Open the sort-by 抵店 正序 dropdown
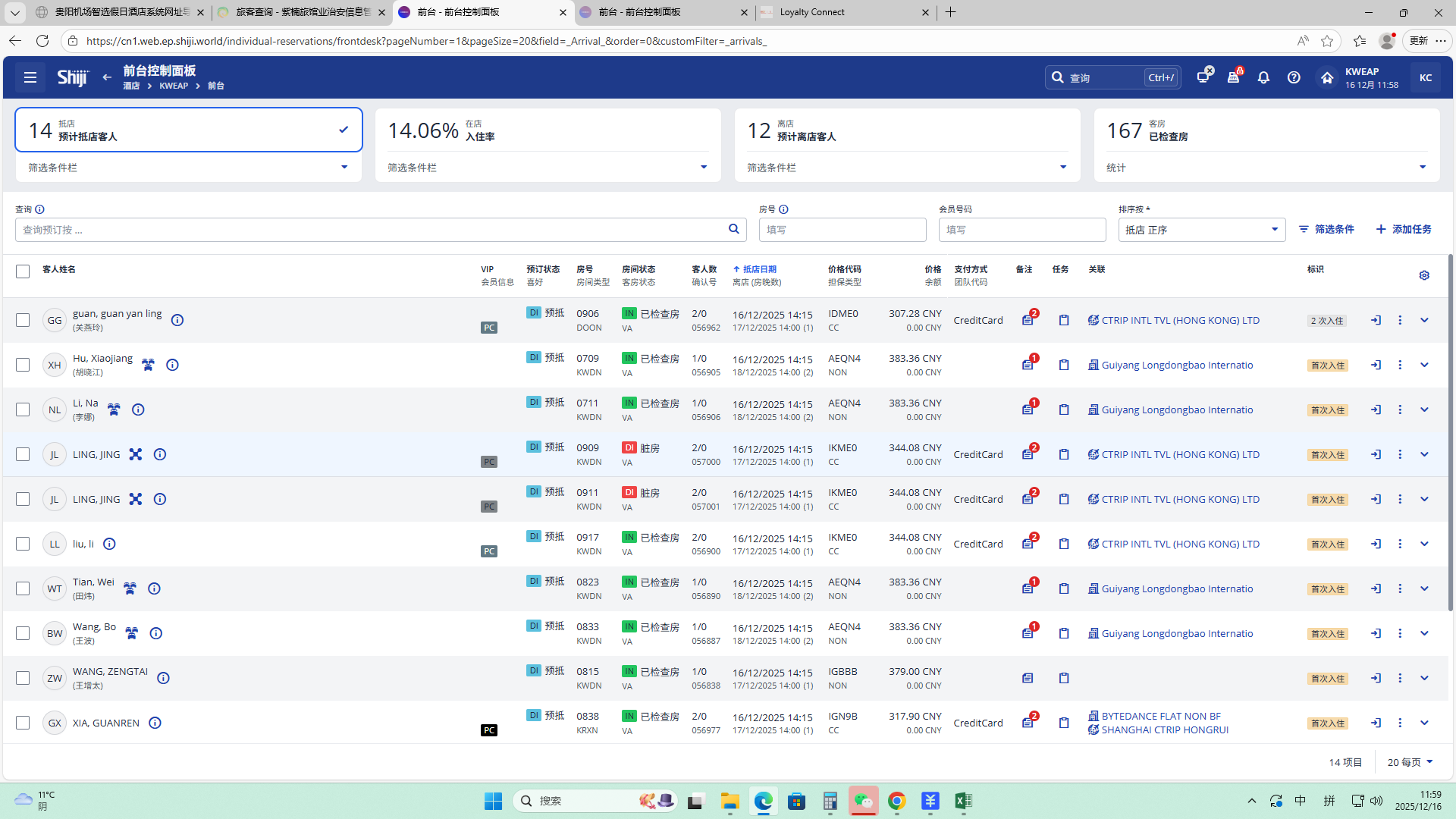Screen dimensions: 1456x819 click(1201, 230)
